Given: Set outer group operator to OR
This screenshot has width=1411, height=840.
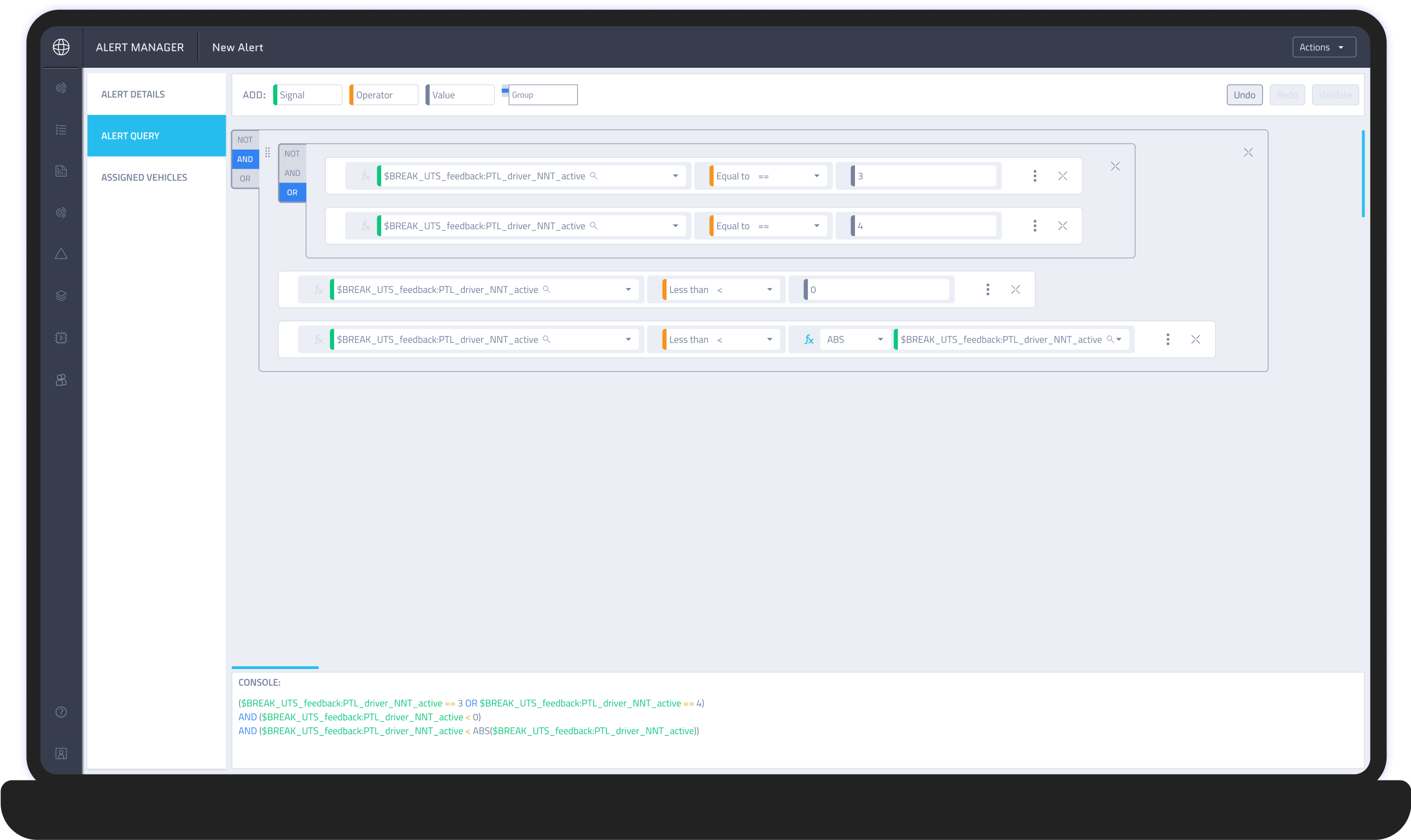Looking at the screenshot, I should pyautogui.click(x=244, y=179).
